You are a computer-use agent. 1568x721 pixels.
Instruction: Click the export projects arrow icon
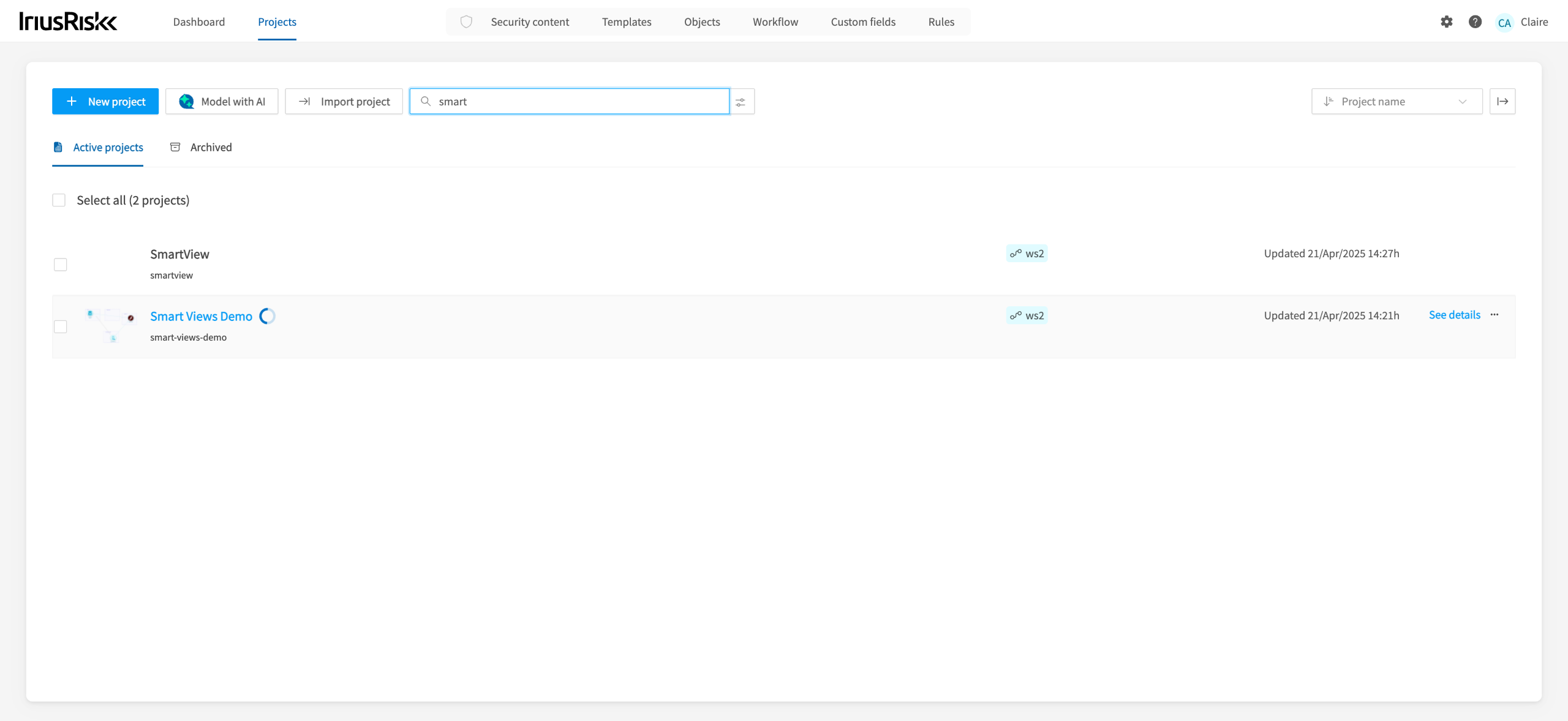[1502, 102]
